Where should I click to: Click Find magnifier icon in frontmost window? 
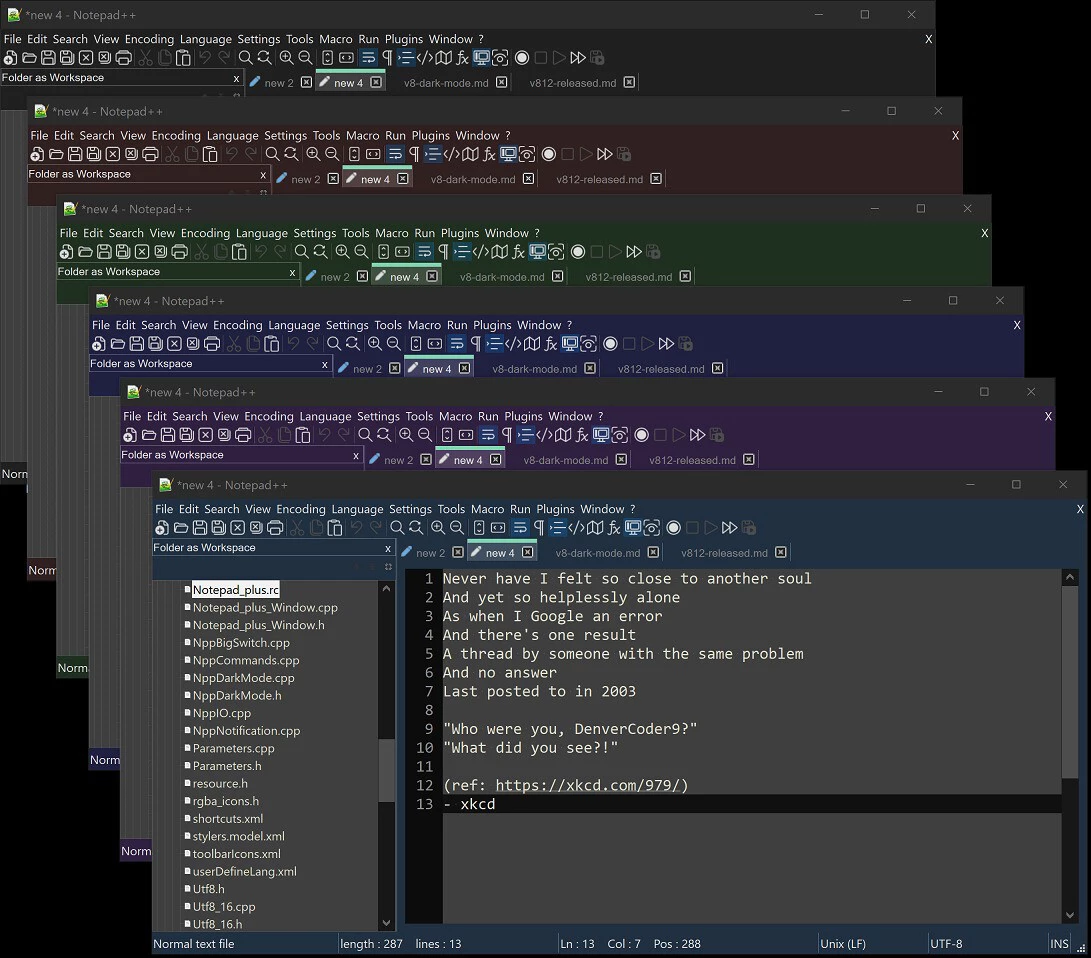pyautogui.click(x=397, y=528)
